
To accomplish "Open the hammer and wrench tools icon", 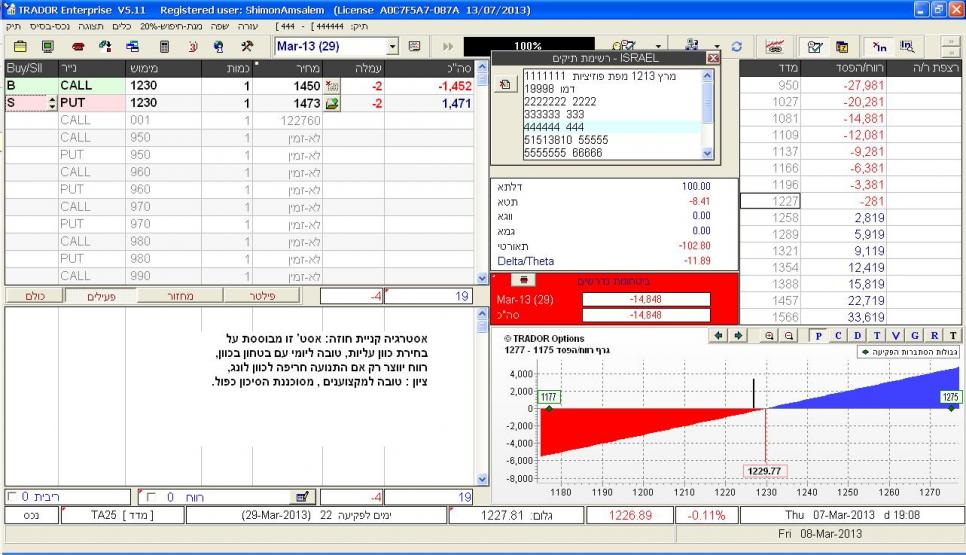I will (x=246, y=47).
